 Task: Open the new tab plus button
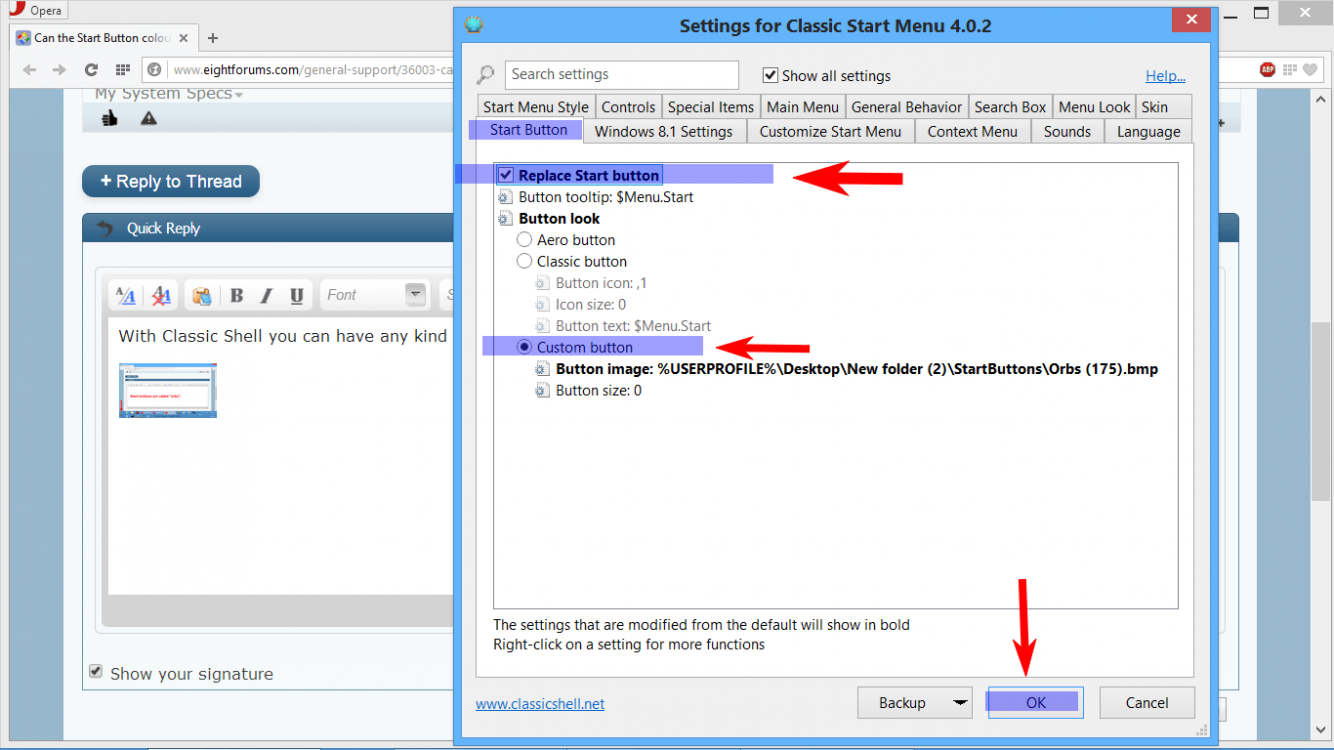pyautogui.click(x=212, y=38)
